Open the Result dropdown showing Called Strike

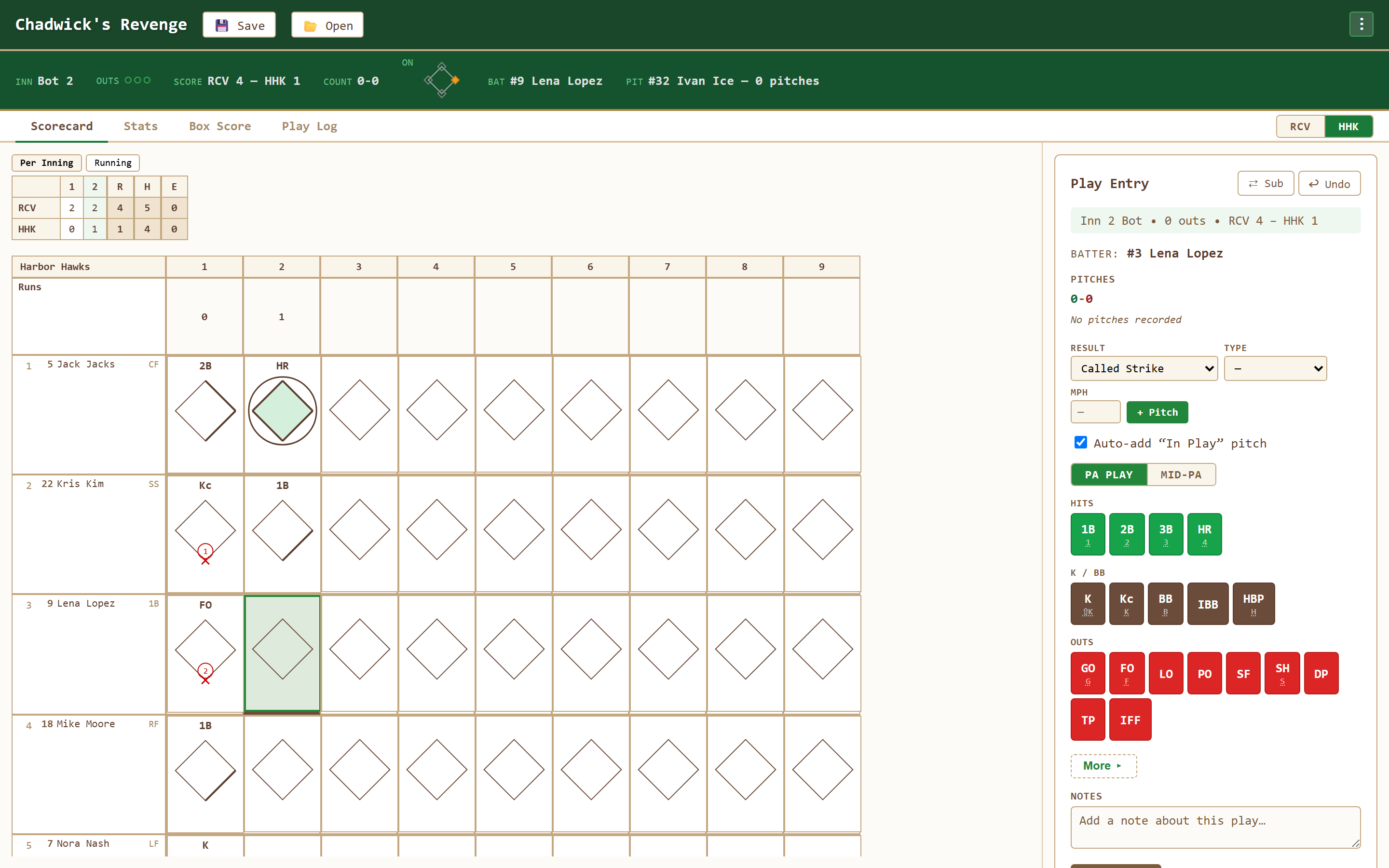click(1144, 368)
